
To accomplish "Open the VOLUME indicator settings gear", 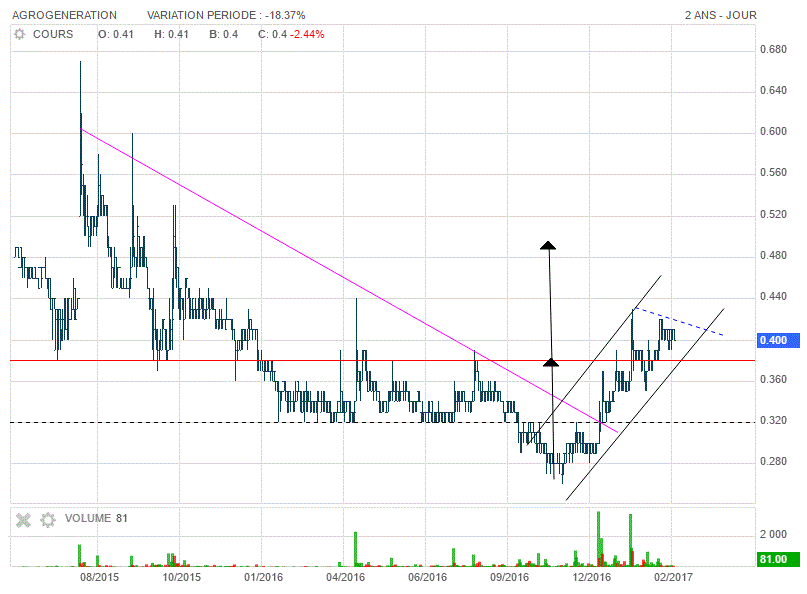I will (48, 520).
